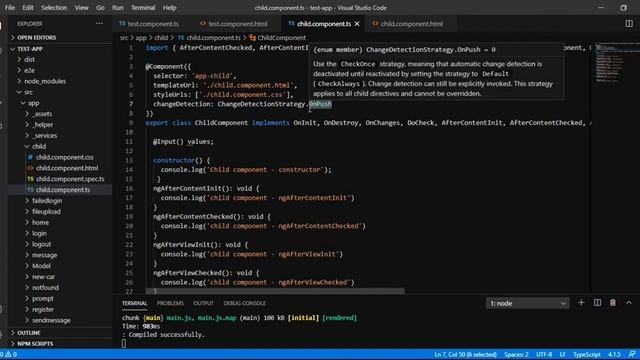Collapse the src folder
640x360 pixels.
click(60, 92)
